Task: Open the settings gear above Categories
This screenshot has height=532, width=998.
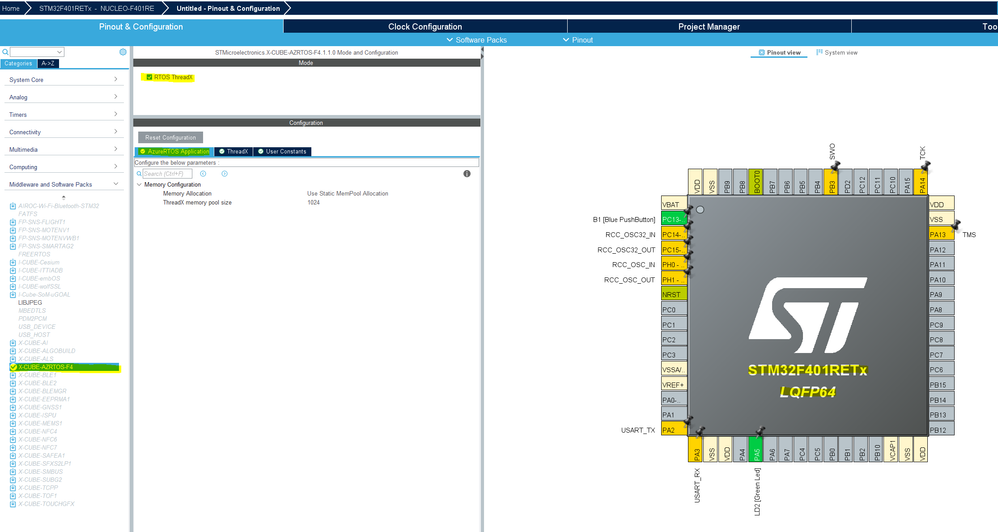Action: [123, 52]
